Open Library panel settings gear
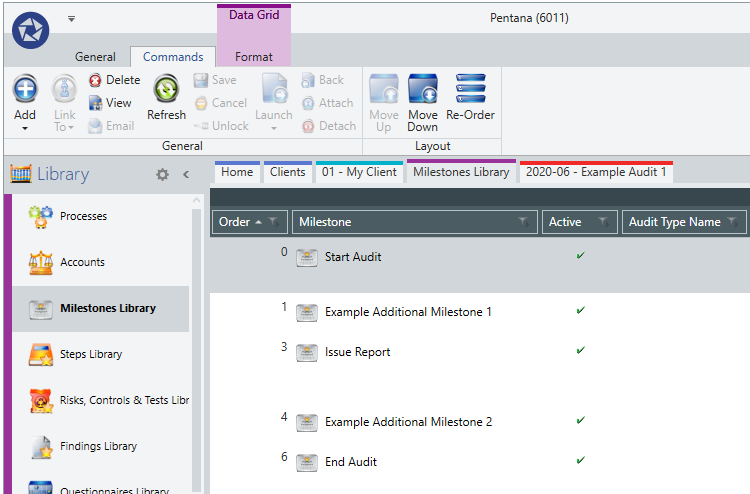The height and width of the screenshot is (494, 750). click(x=163, y=175)
